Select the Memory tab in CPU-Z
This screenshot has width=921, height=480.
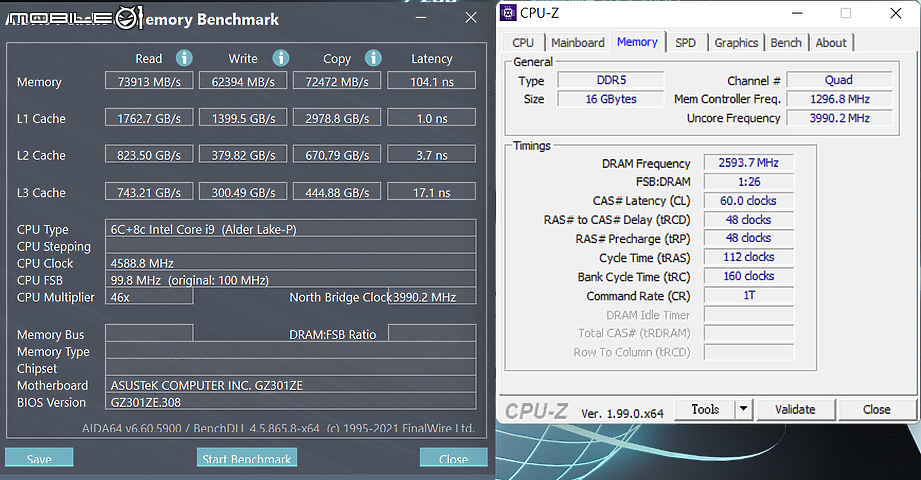point(637,42)
